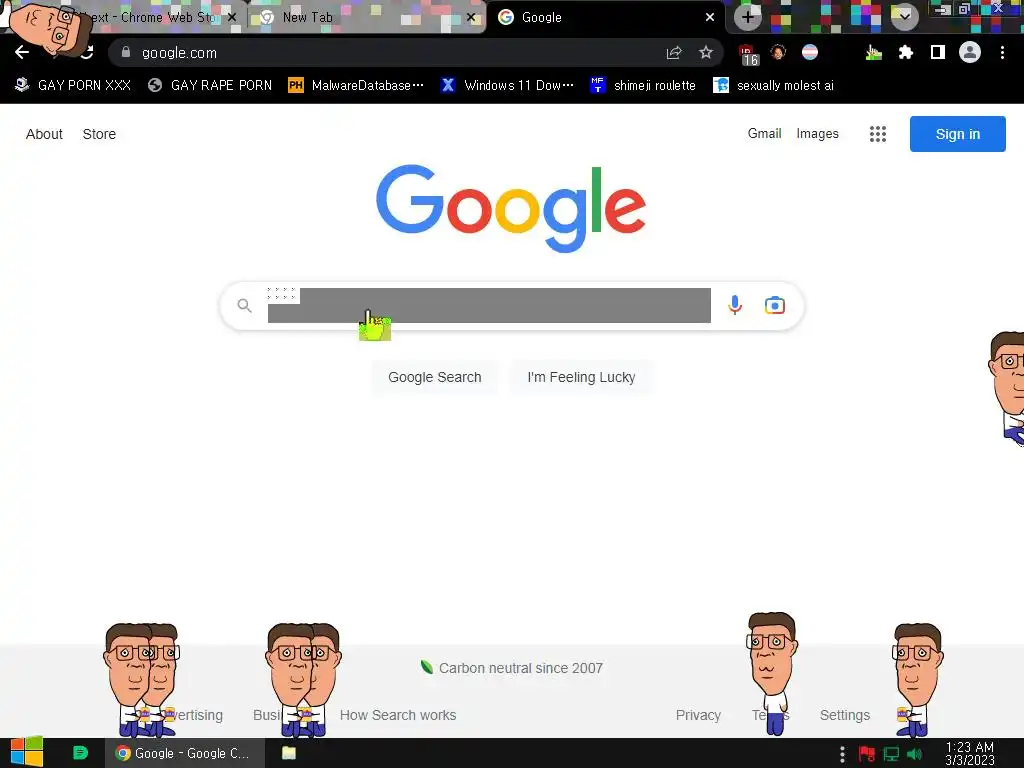Viewport: 1024px width, 768px height.
Task: Open the volume speaker tray icon
Action: point(915,754)
